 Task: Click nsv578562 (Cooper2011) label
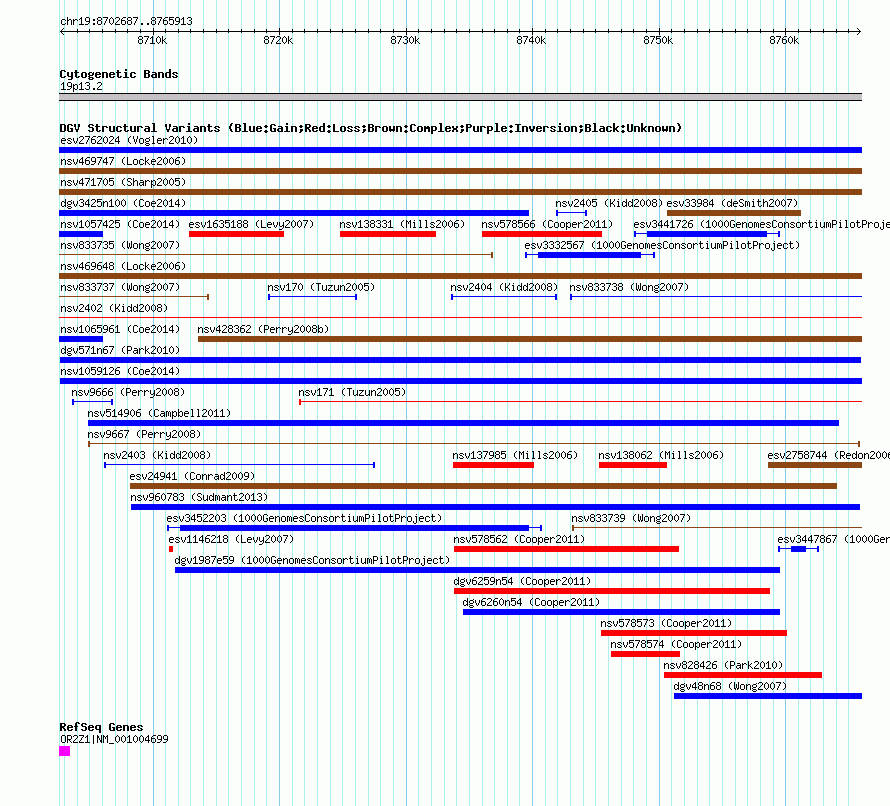coord(519,539)
